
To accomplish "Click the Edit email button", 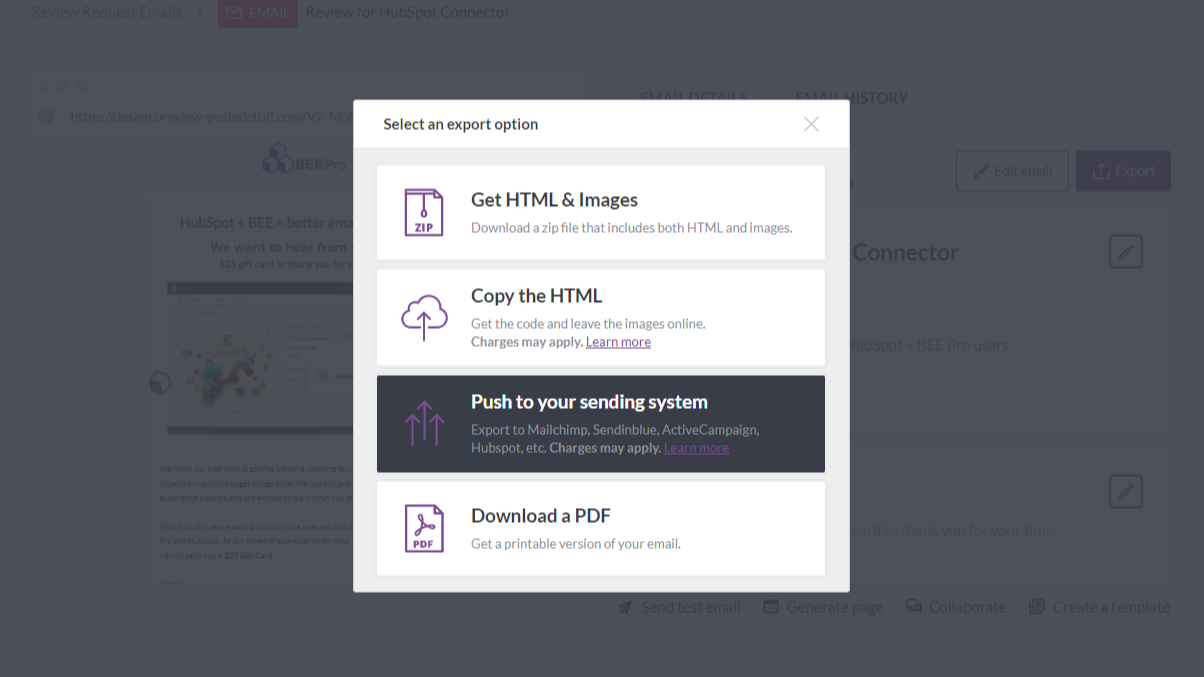I will coord(1012,171).
